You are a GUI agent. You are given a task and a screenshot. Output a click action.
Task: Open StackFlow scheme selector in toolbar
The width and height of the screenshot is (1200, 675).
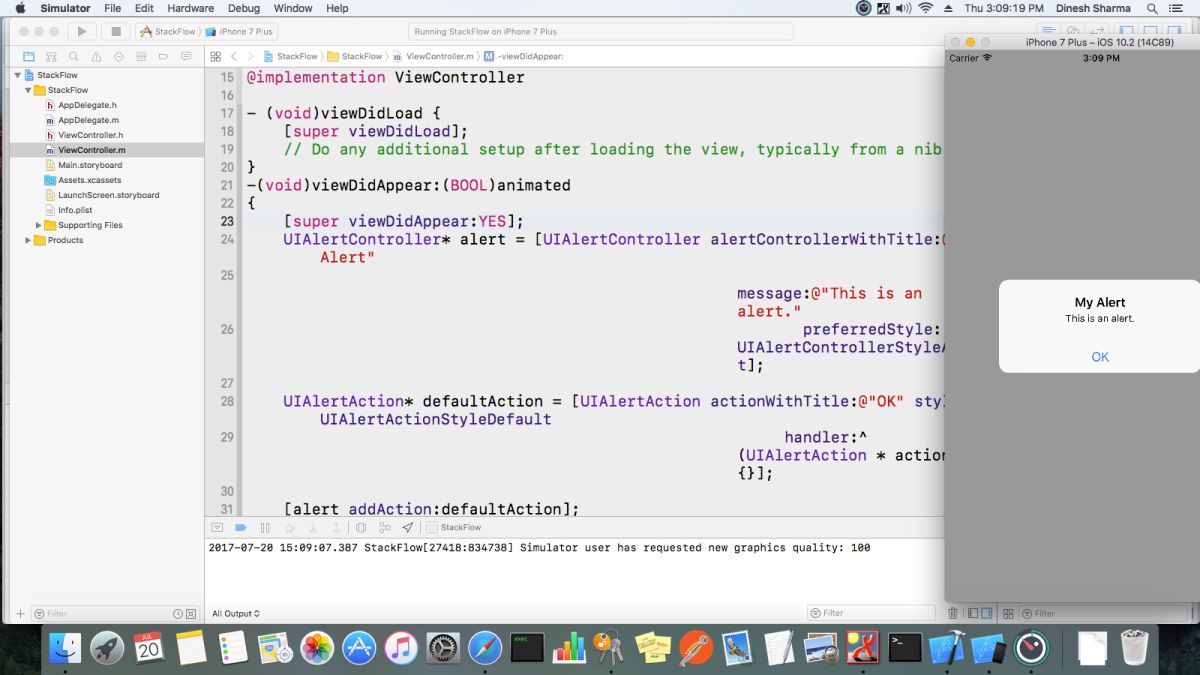168,32
